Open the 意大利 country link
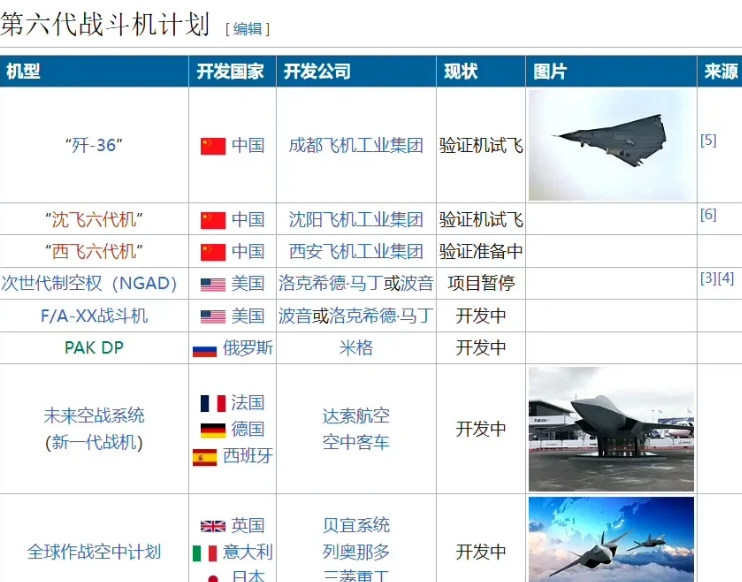This screenshot has width=742, height=582. (x=247, y=552)
